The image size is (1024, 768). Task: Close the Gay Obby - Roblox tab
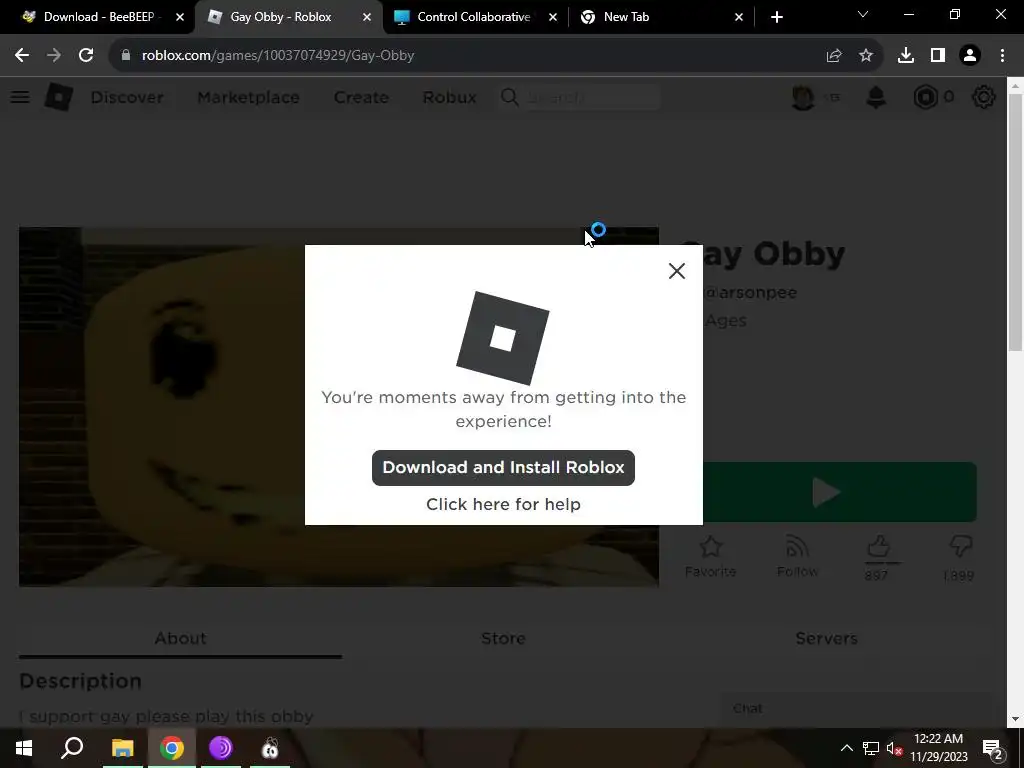(367, 17)
